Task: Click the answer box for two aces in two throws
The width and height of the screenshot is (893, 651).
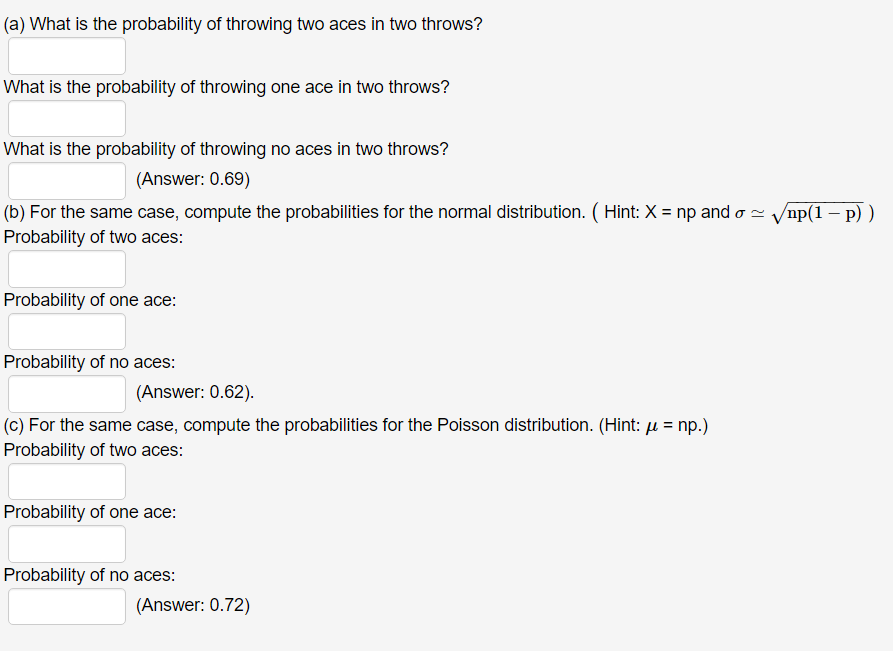Action: click(66, 55)
